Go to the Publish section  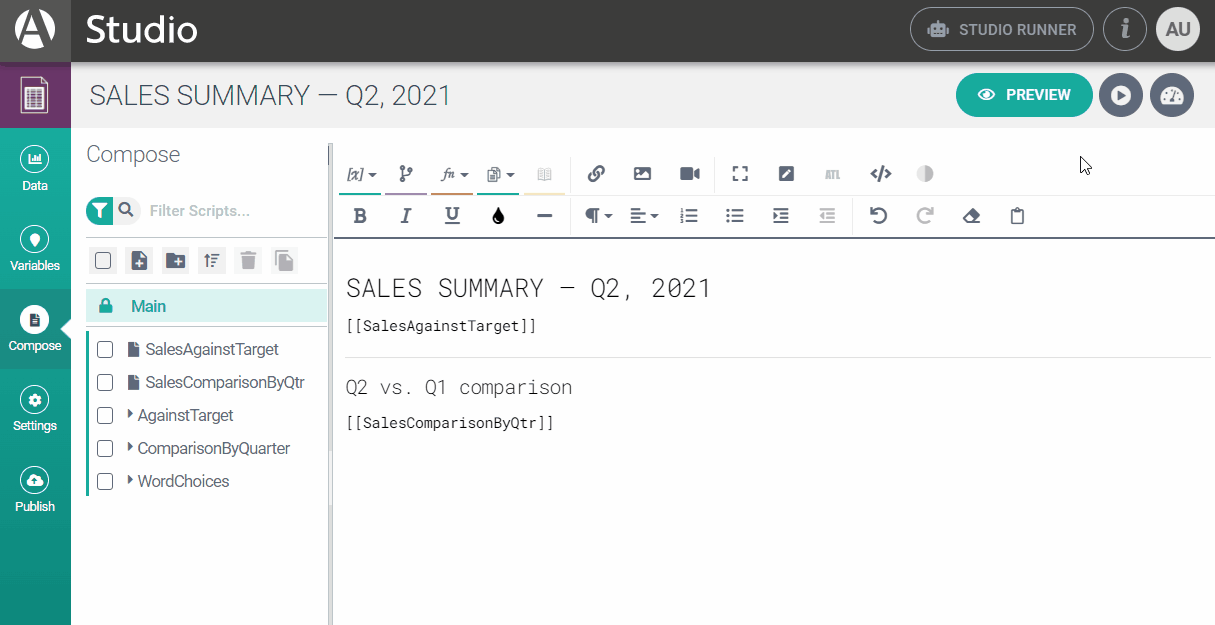(x=35, y=490)
